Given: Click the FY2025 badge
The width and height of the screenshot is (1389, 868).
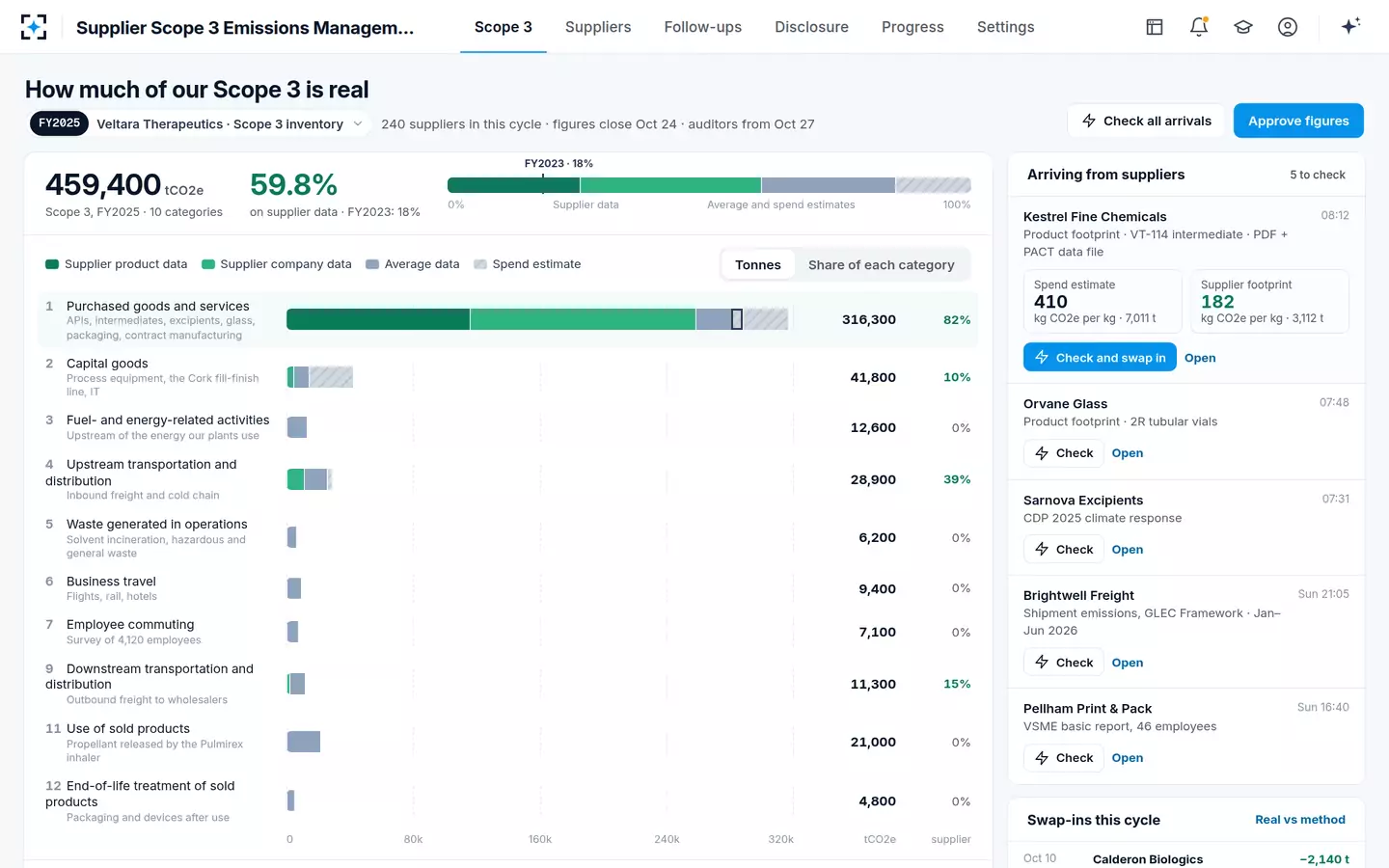Looking at the screenshot, I should pyautogui.click(x=60, y=123).
